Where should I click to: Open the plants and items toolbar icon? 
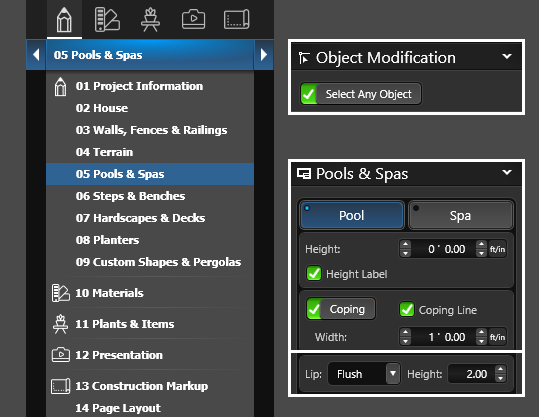tap(150, 20)
